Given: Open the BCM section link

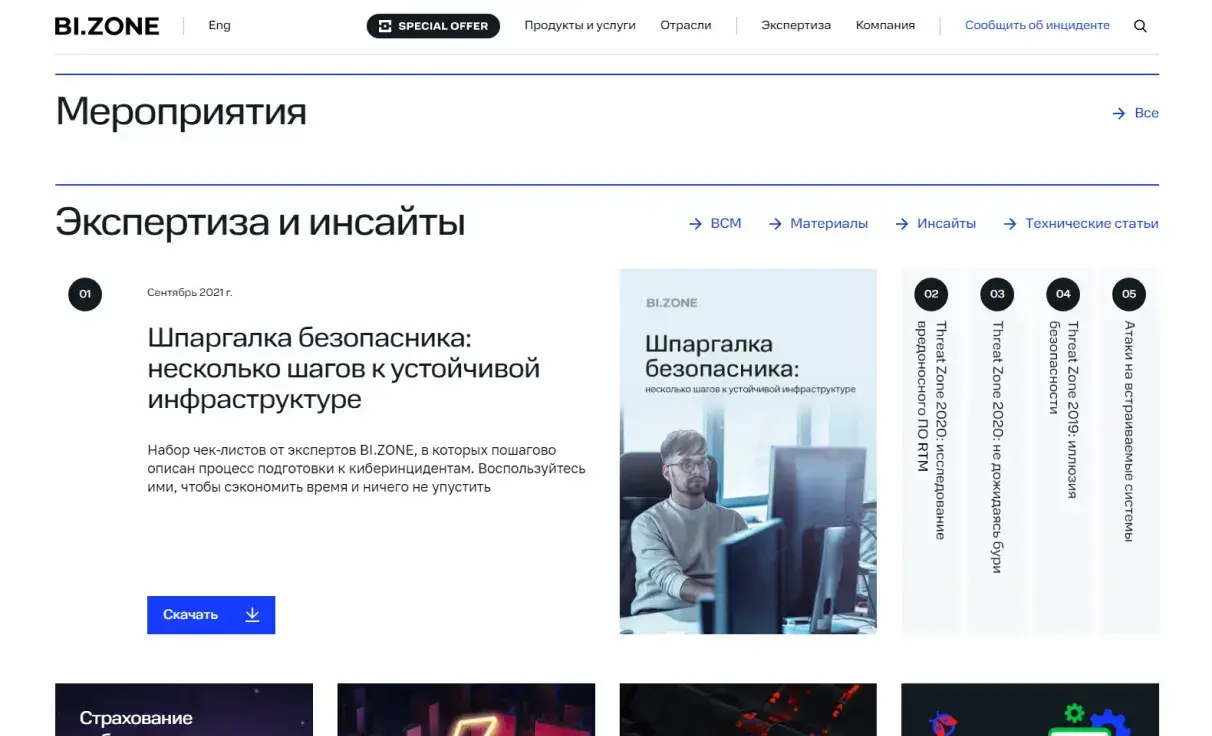Looking at the screenshot, I should pos(715,224).
